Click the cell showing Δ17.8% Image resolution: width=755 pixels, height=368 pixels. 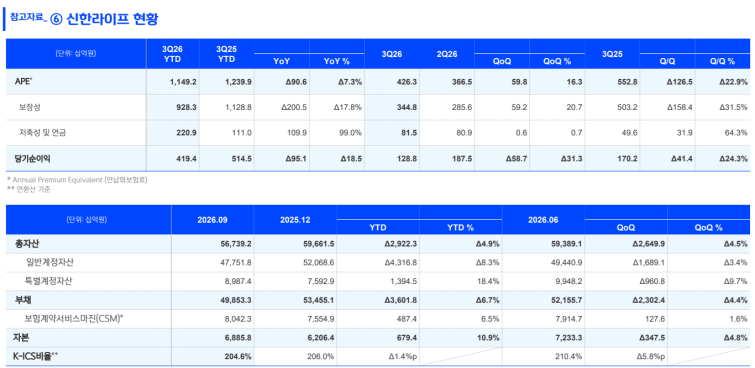(348, 107)
